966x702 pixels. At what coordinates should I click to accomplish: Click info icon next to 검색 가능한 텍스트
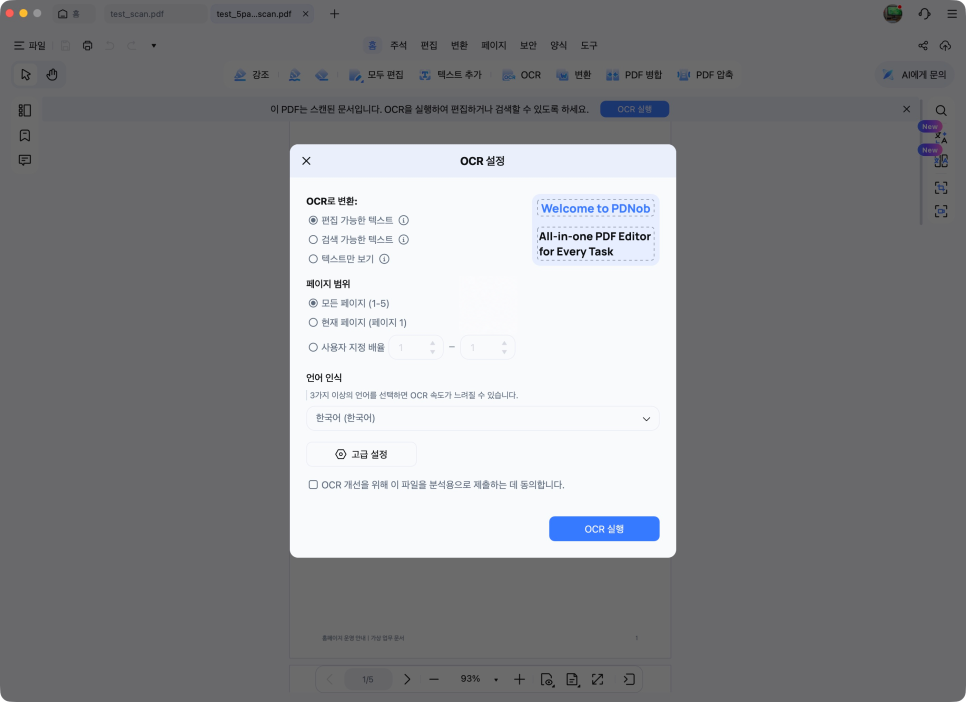tap(404, 239)
